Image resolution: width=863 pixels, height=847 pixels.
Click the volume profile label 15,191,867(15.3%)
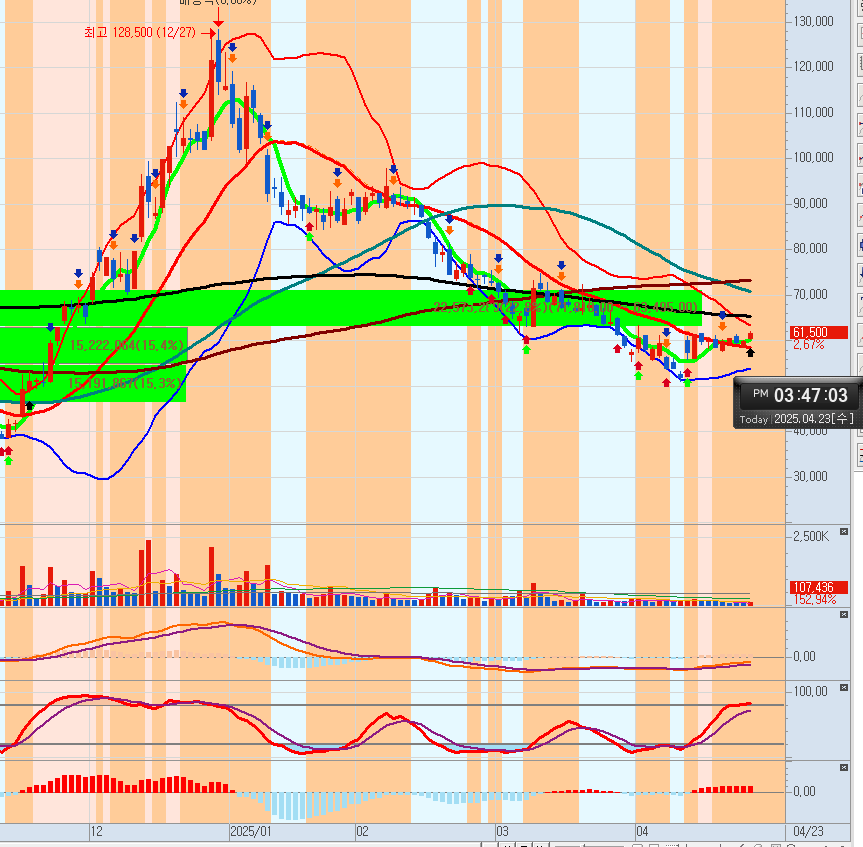pos(124,383)
